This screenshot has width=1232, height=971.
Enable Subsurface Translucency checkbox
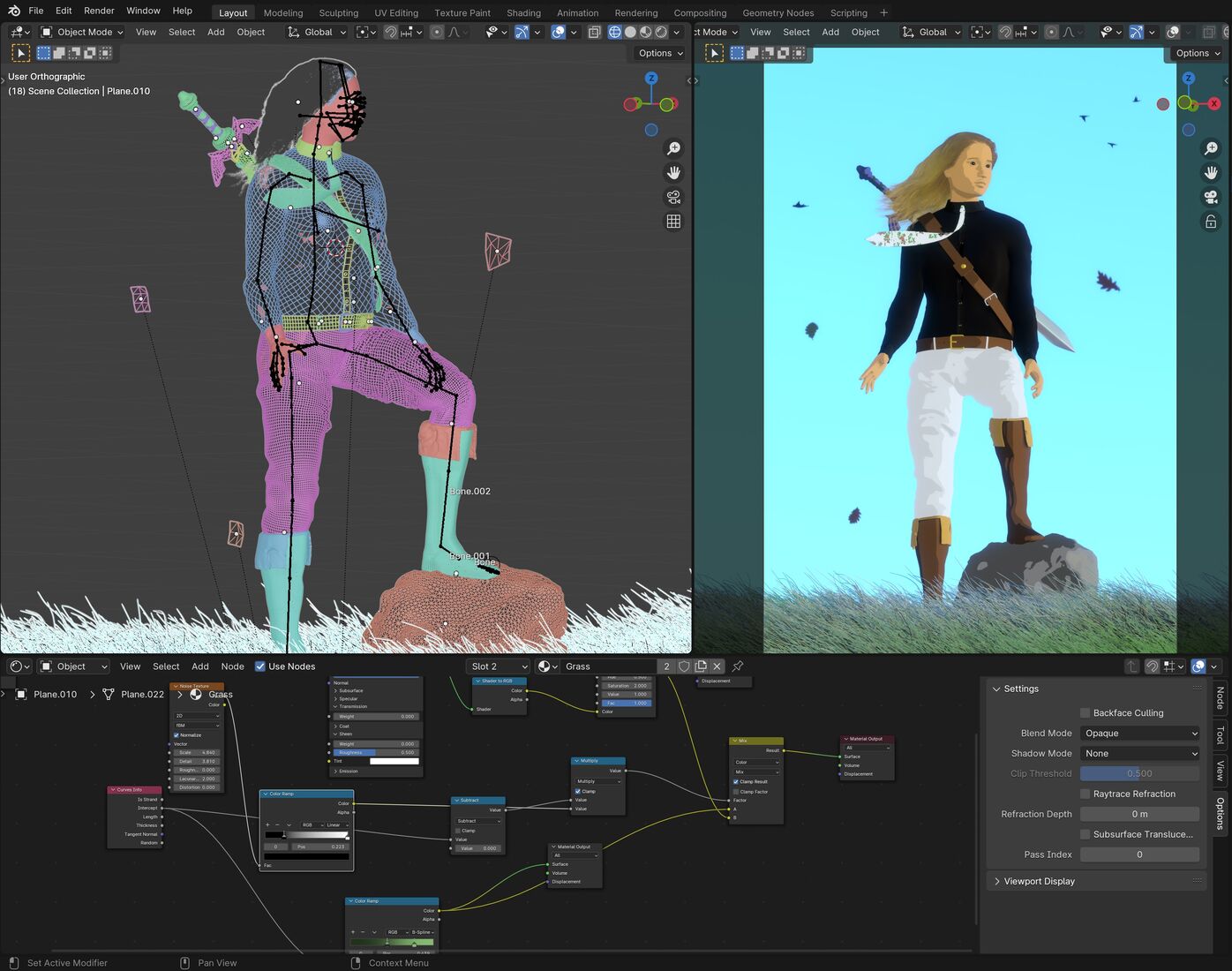1086,834
